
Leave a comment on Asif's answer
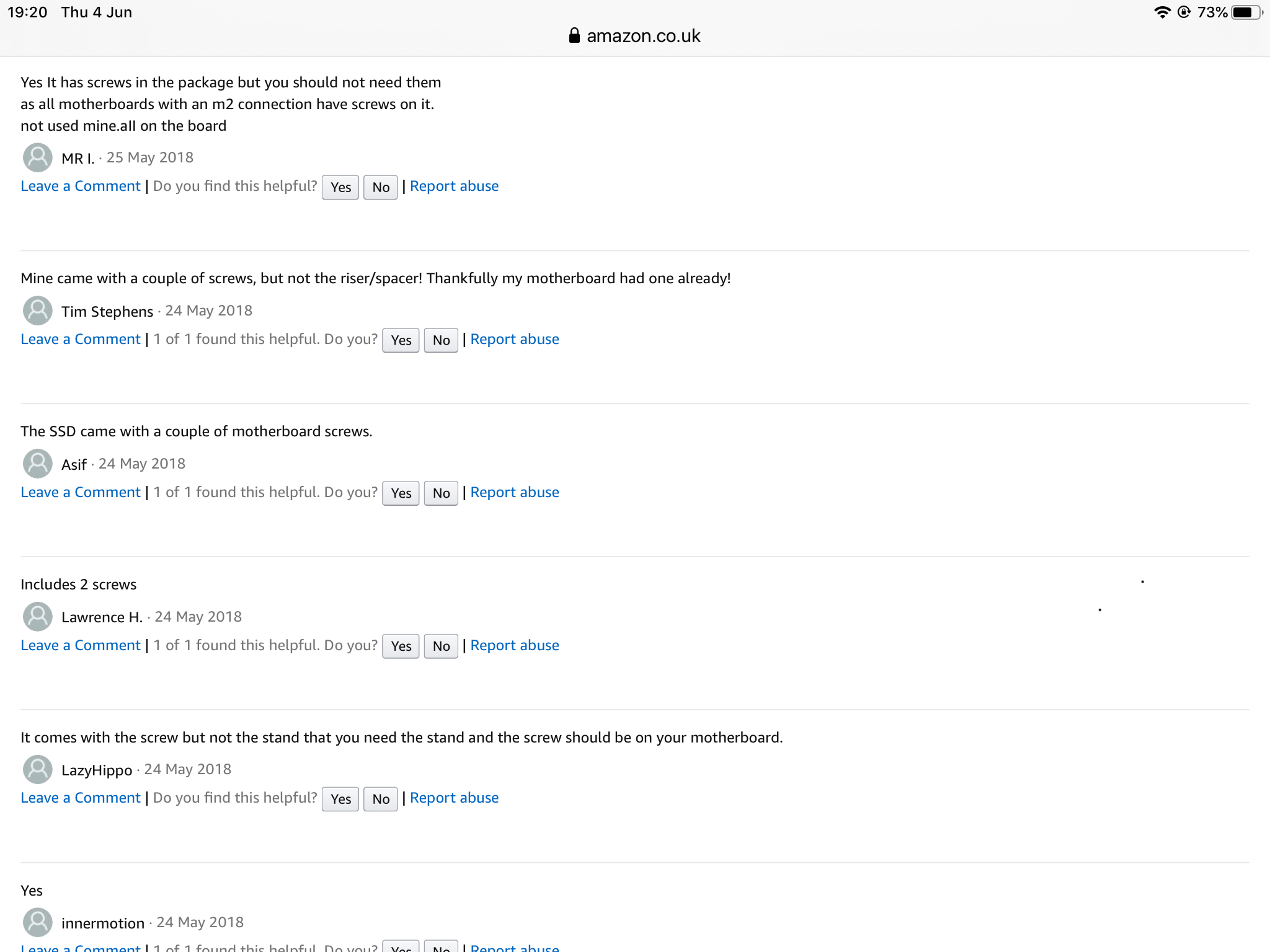pos(81,492)
